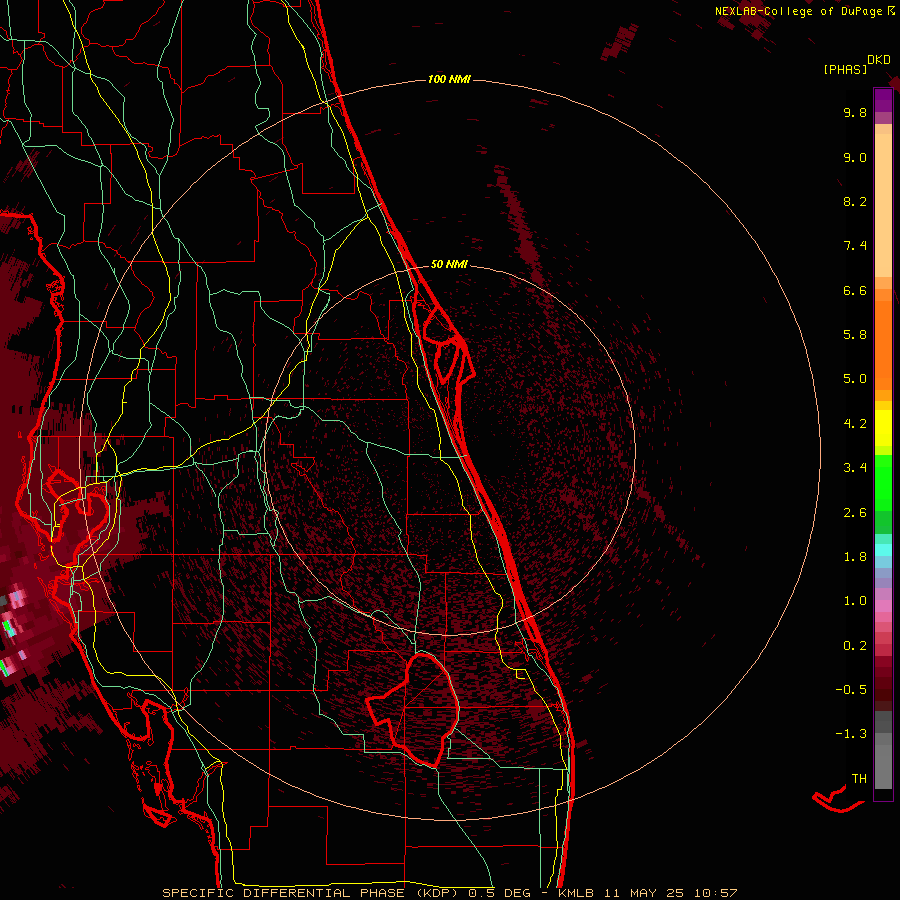Click the 5.8 legend value

click(855, 335)
